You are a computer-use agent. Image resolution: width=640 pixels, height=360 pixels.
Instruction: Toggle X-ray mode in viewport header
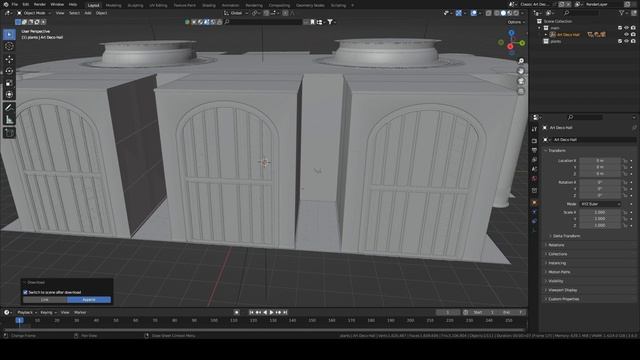[489, 13]
